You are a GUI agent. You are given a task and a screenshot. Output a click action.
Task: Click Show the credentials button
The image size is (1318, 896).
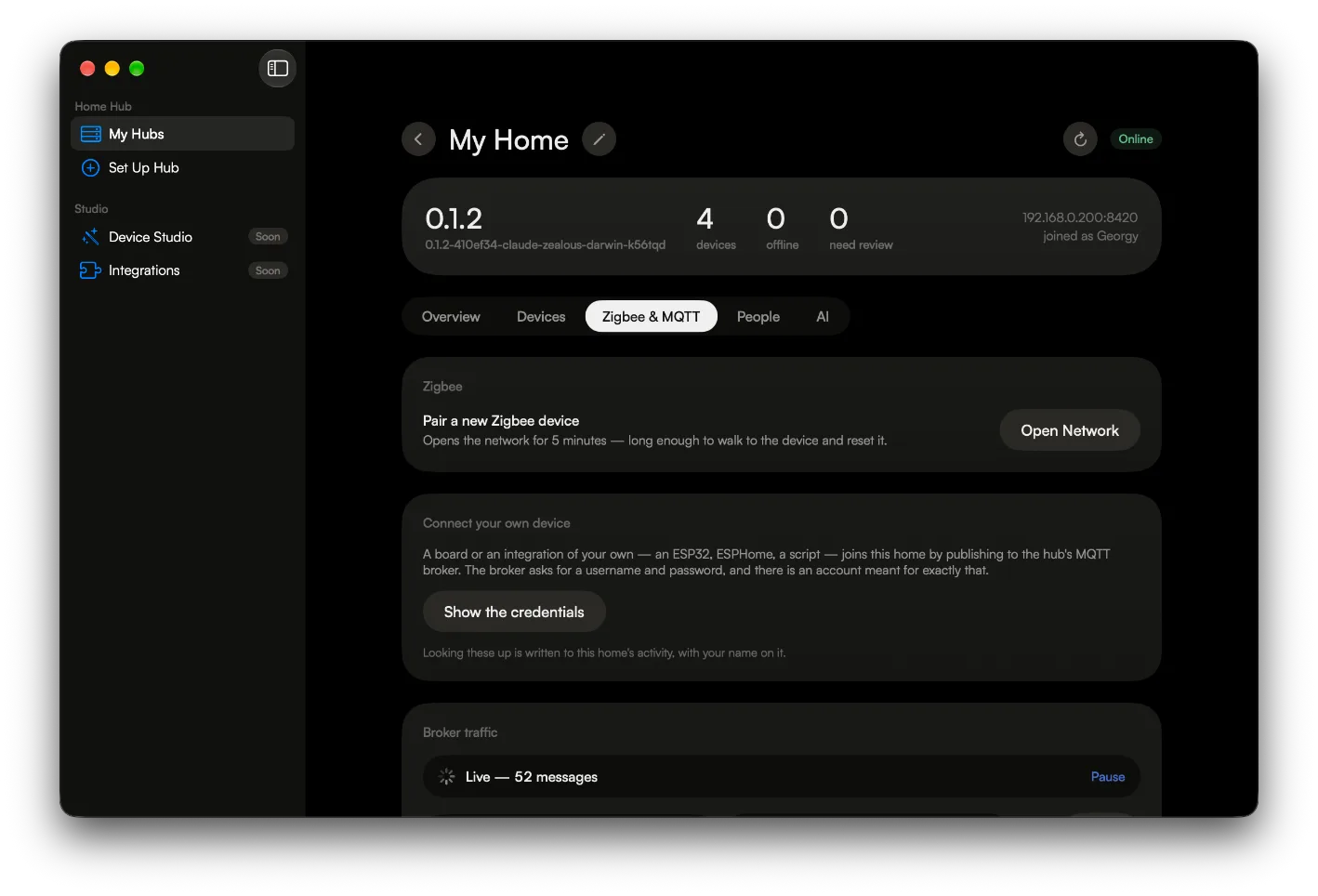pos(514,612)
